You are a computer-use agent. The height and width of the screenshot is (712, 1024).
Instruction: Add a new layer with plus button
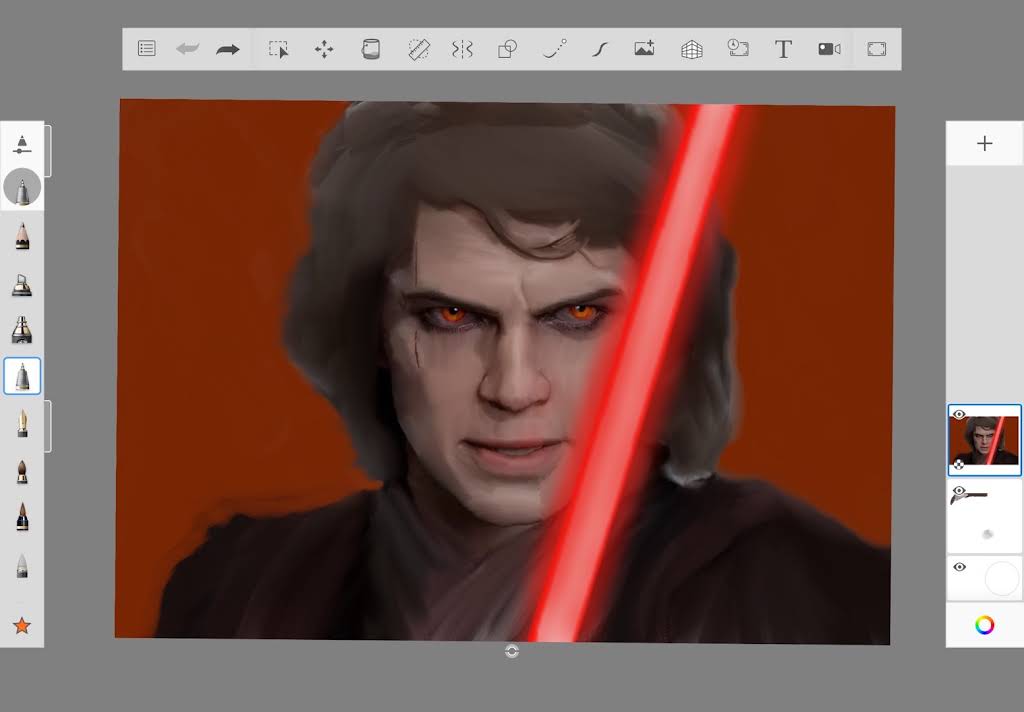[985, 144]
